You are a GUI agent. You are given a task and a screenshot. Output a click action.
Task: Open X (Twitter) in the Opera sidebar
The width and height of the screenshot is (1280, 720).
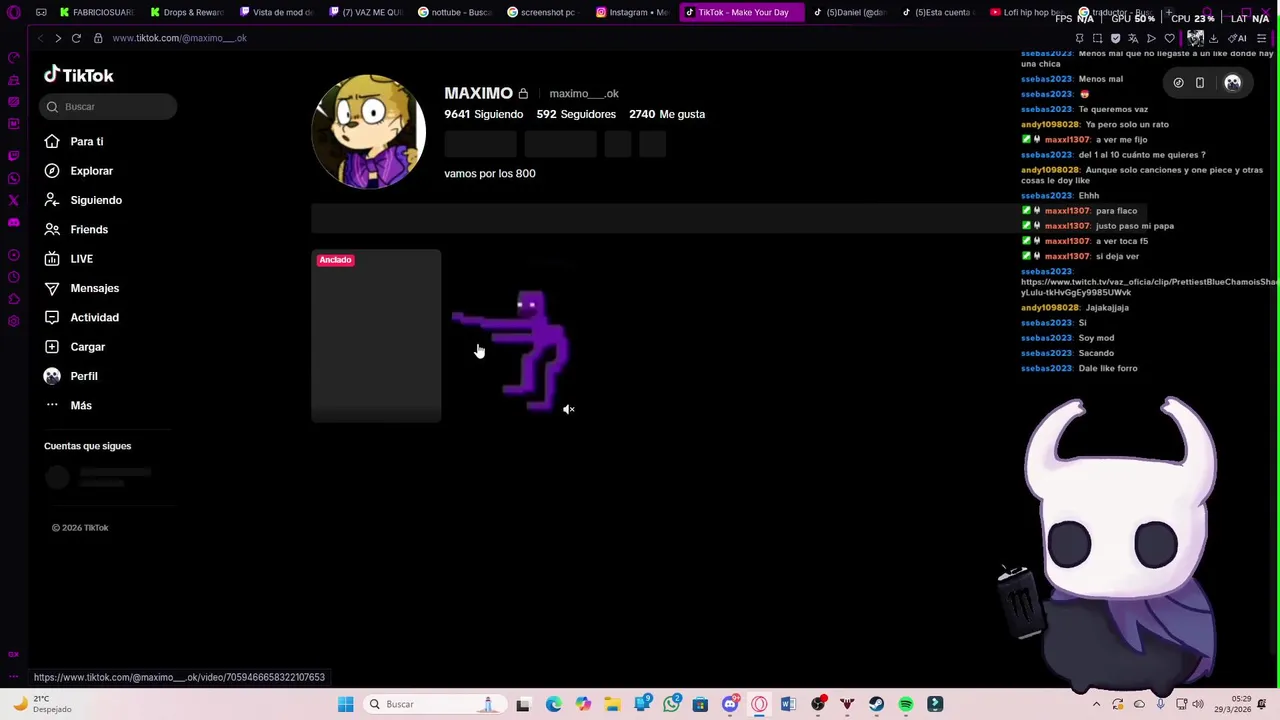tap(13, 201)
